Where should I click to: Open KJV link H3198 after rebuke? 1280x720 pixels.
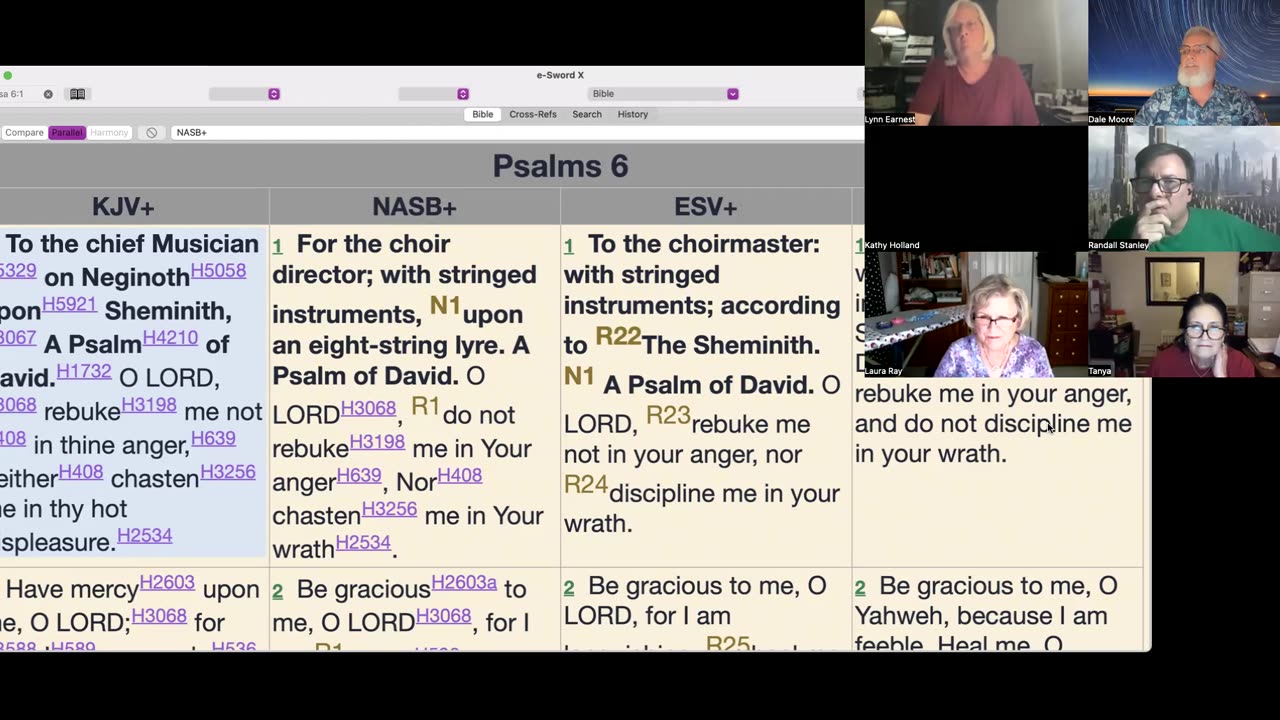(149, 405)
